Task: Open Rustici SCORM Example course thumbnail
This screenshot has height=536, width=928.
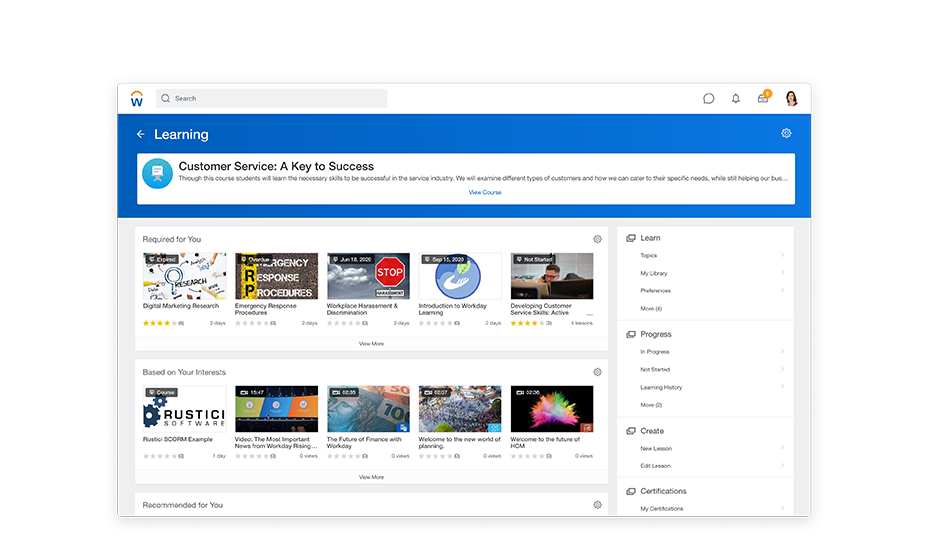Action: (184, 409)
